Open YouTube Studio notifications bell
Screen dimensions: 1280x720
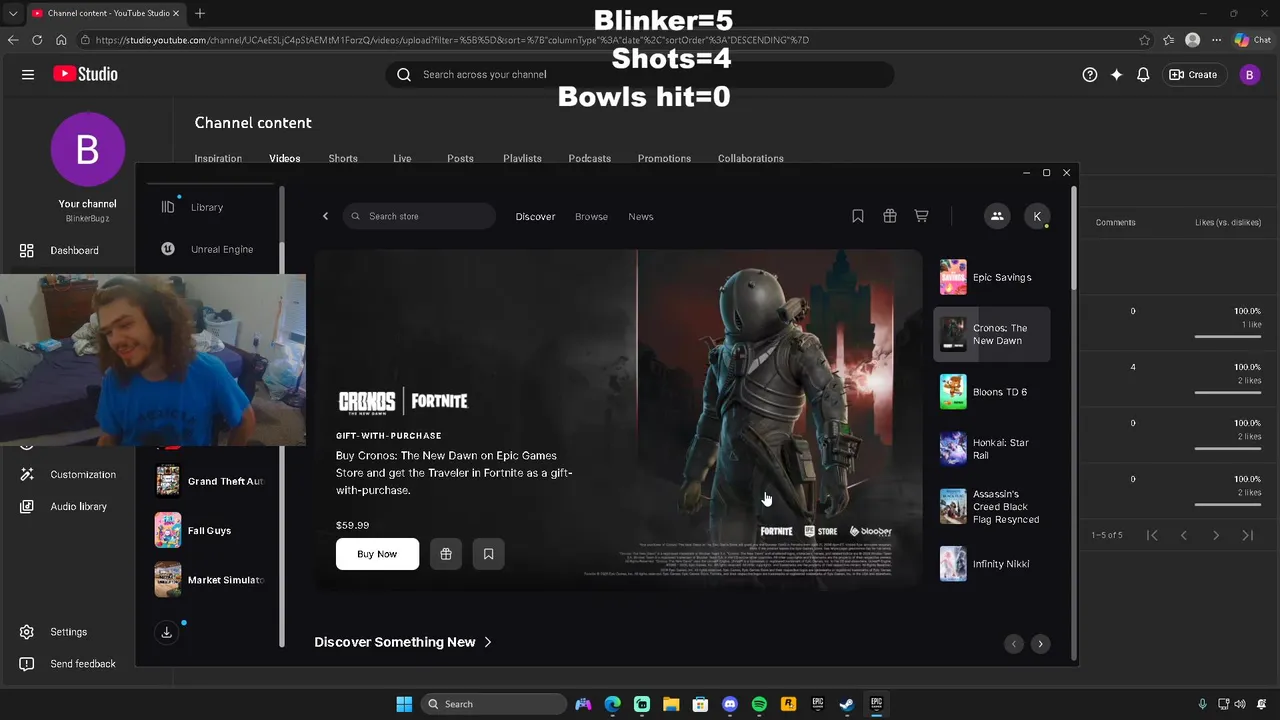pos(1143,74)
